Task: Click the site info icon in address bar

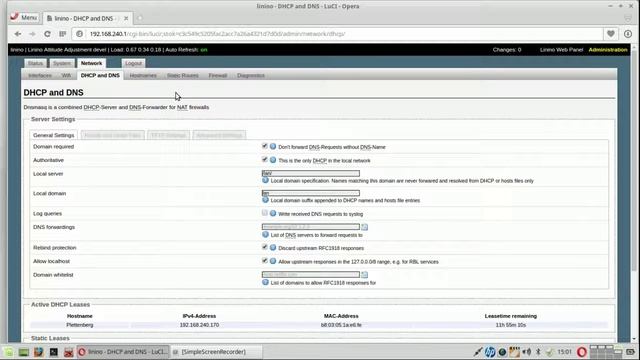Action: point(80,34)
